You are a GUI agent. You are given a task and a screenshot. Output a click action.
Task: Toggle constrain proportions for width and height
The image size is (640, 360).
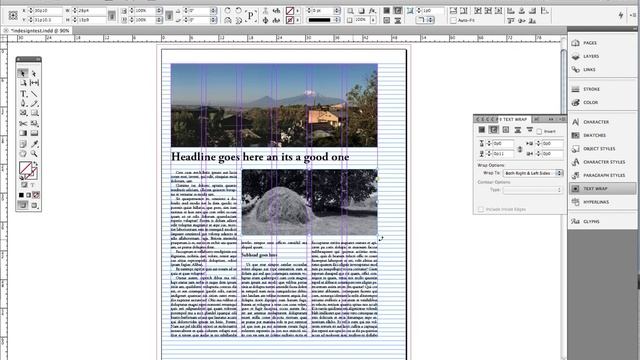(111, 16)
